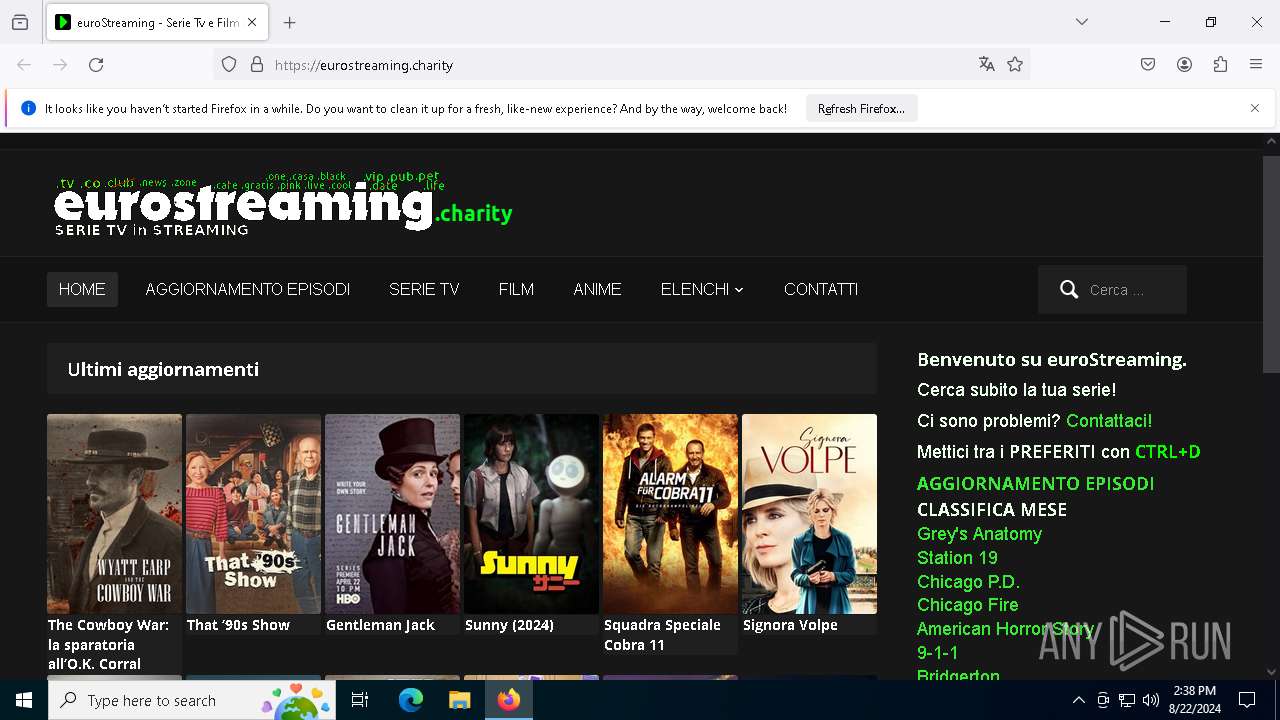
Task: Open 9-1-1 series link
Action: 938,653
